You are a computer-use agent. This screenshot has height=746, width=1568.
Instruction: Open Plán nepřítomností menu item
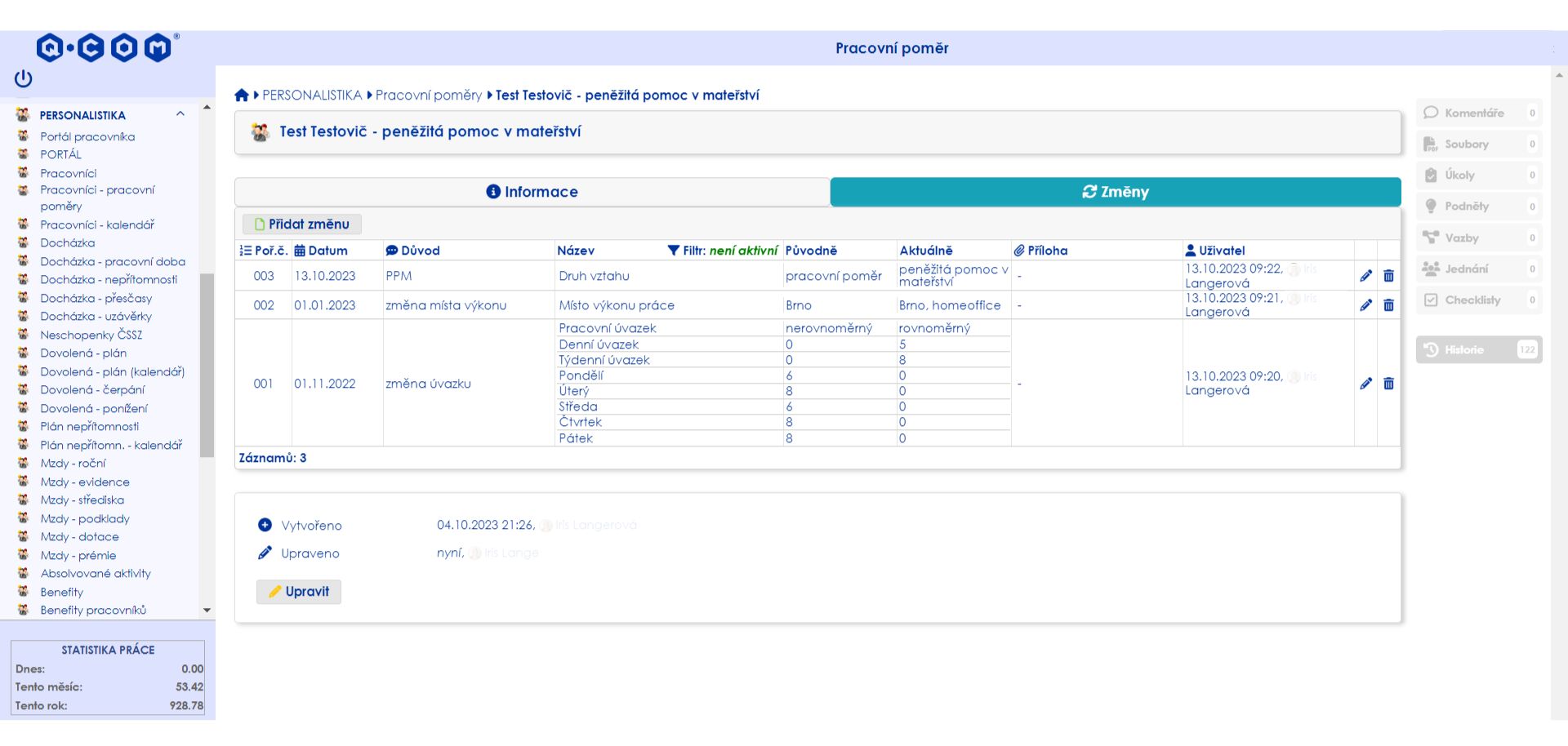point(90,426)
